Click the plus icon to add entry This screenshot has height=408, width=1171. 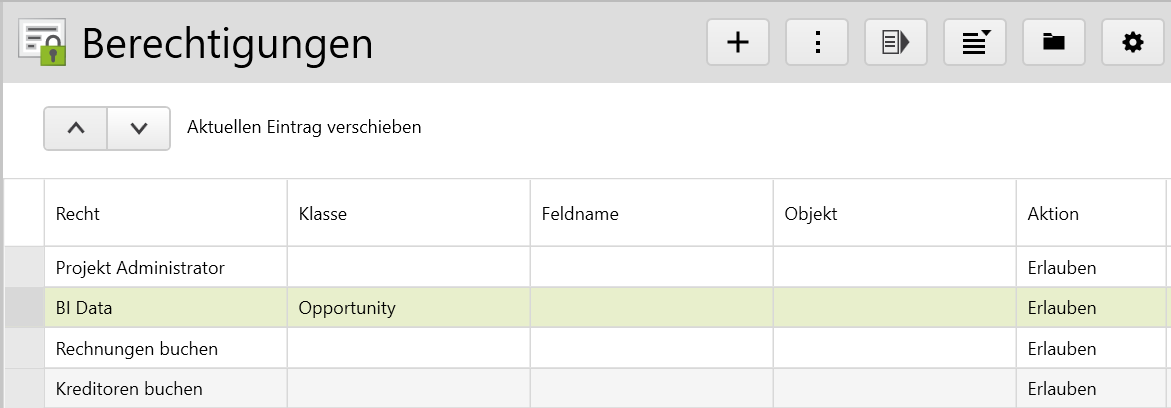click(738, 43)
